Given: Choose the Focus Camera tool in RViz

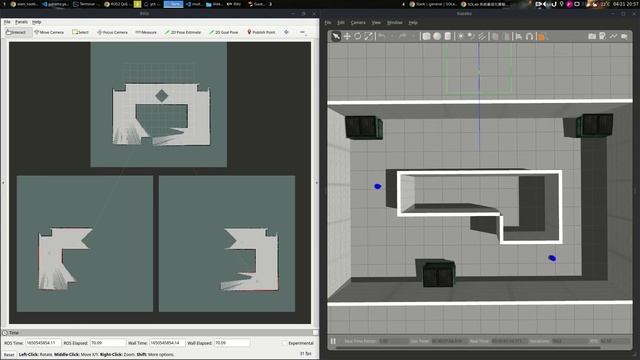Looking at the screenshot, I should coord(112,32).
